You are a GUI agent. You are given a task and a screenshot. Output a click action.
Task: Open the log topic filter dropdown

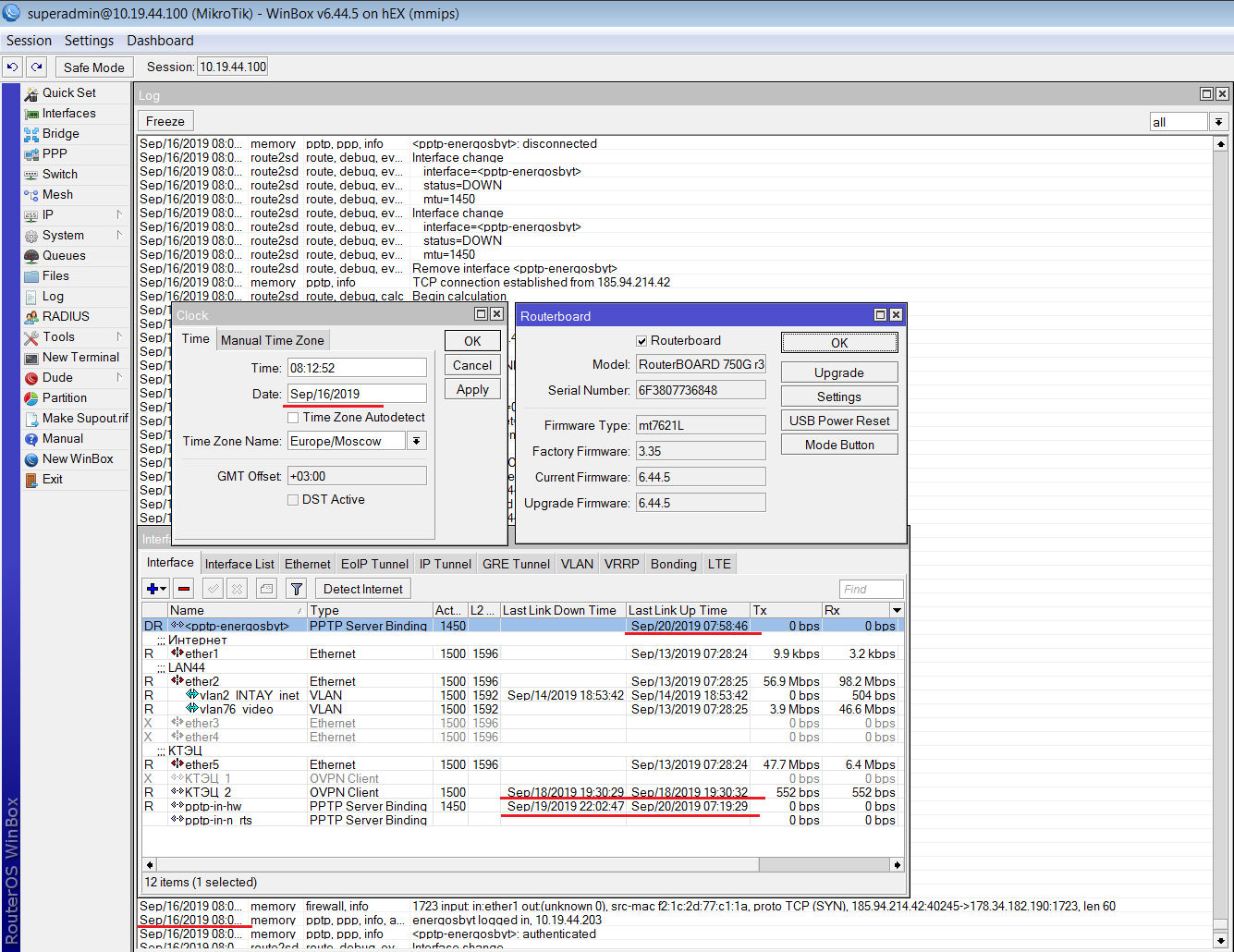pos(1218,122)
